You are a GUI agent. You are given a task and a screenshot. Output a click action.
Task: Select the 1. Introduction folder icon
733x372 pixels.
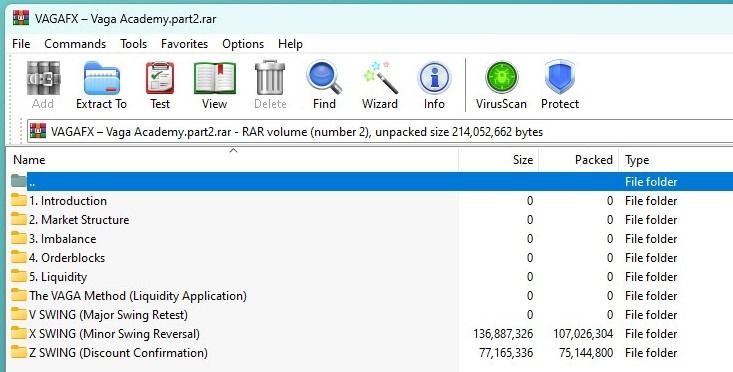tap(19, 200)
